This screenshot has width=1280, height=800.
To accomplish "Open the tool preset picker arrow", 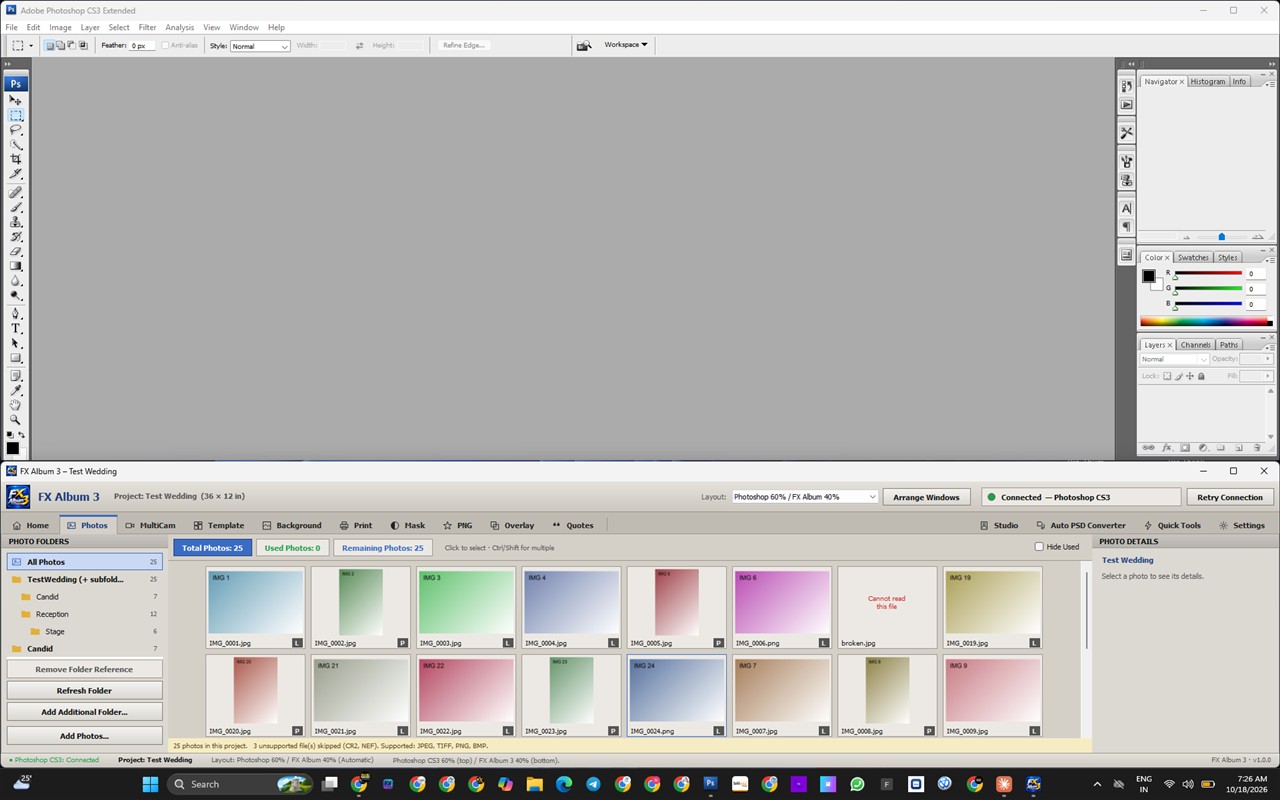I will click(x=31, y=46).
